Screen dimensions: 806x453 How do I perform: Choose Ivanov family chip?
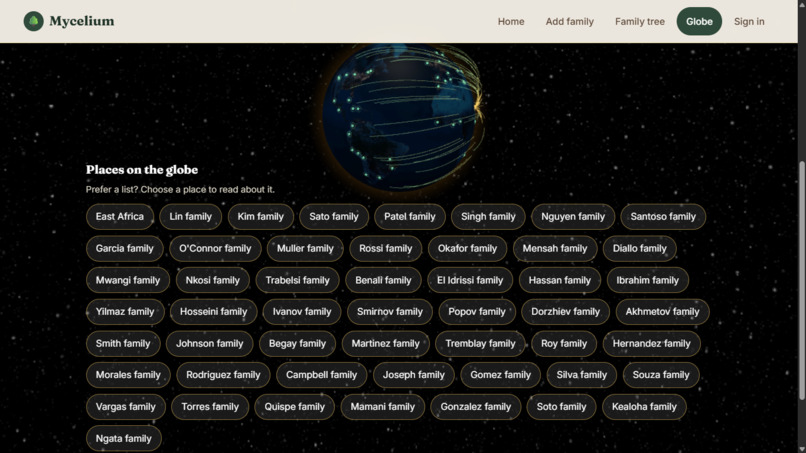[302, 312]
